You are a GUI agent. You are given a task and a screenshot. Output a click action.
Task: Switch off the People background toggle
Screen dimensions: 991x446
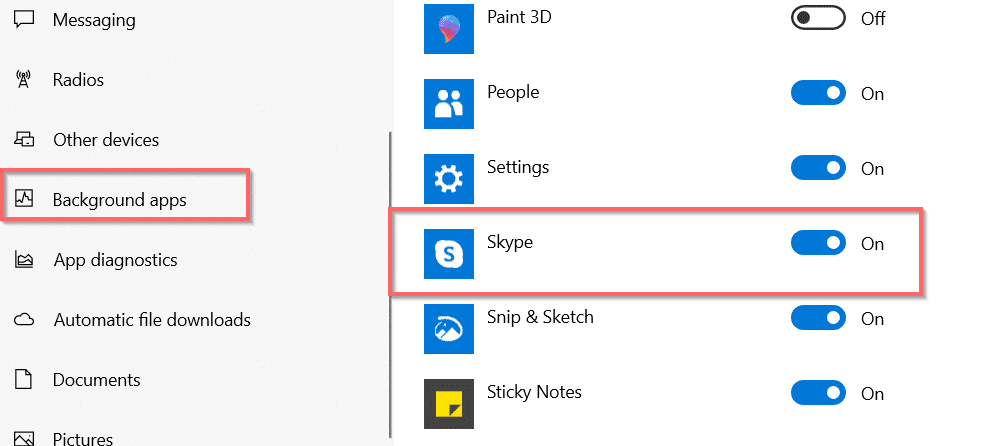point(818,93)
